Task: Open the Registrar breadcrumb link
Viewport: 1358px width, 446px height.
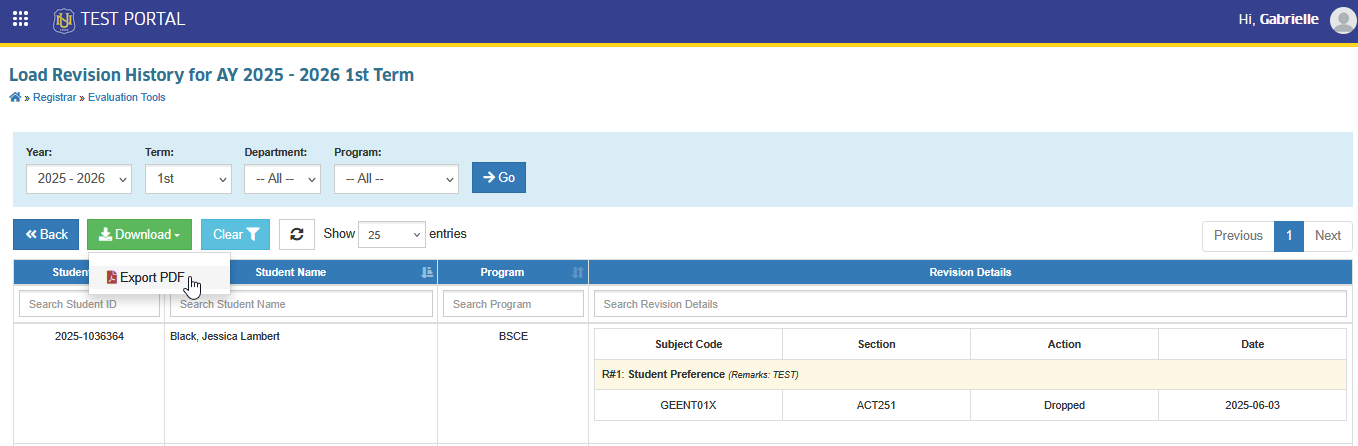Action: (54, 97)
